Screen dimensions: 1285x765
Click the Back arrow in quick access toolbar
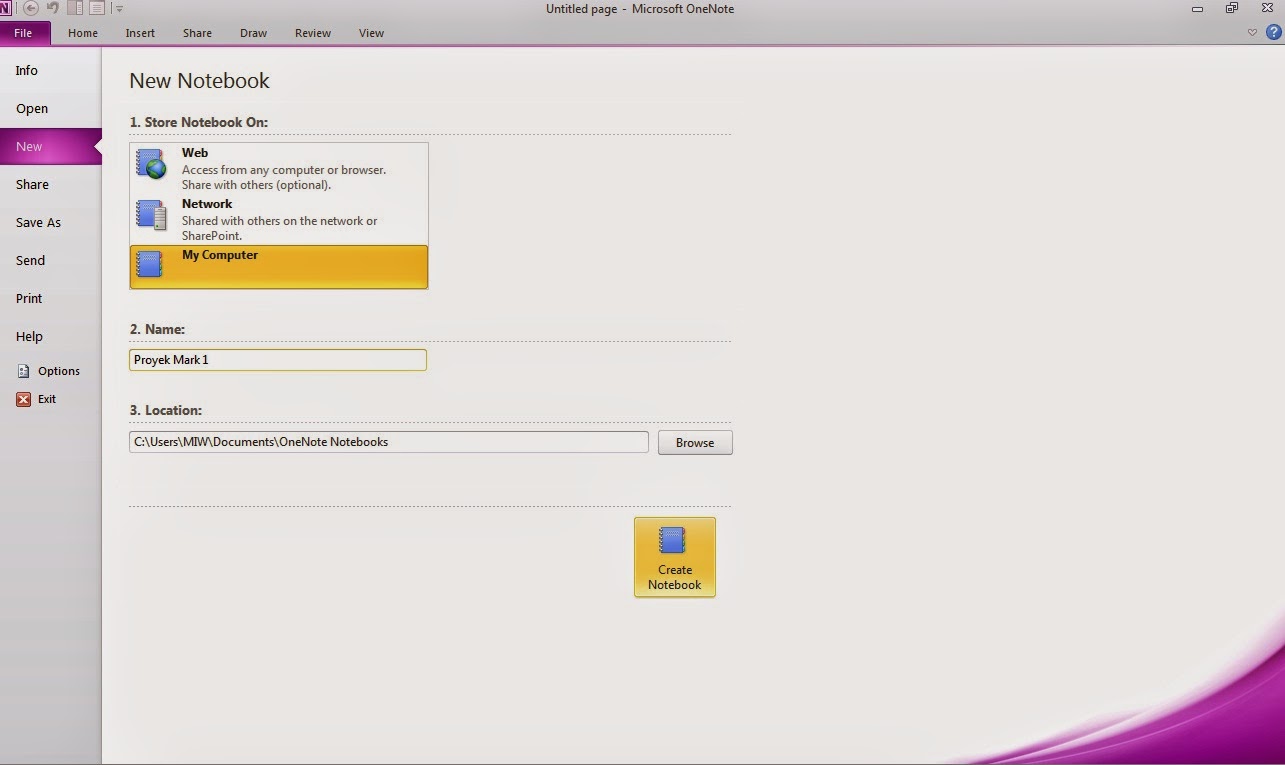pos(31,9)
